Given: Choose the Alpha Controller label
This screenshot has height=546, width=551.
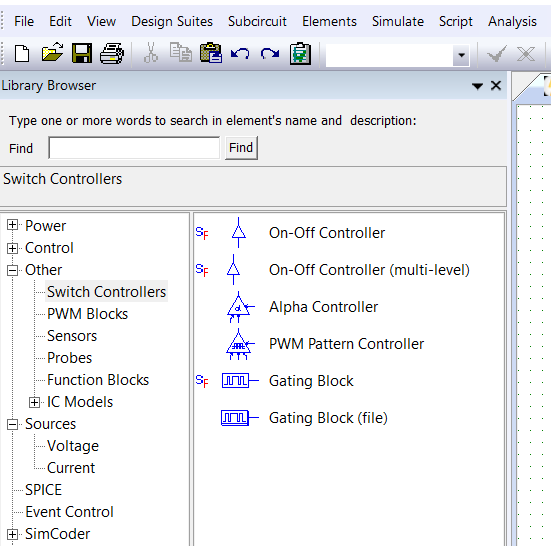Looking at the screenshot, I should pos(323,307).
